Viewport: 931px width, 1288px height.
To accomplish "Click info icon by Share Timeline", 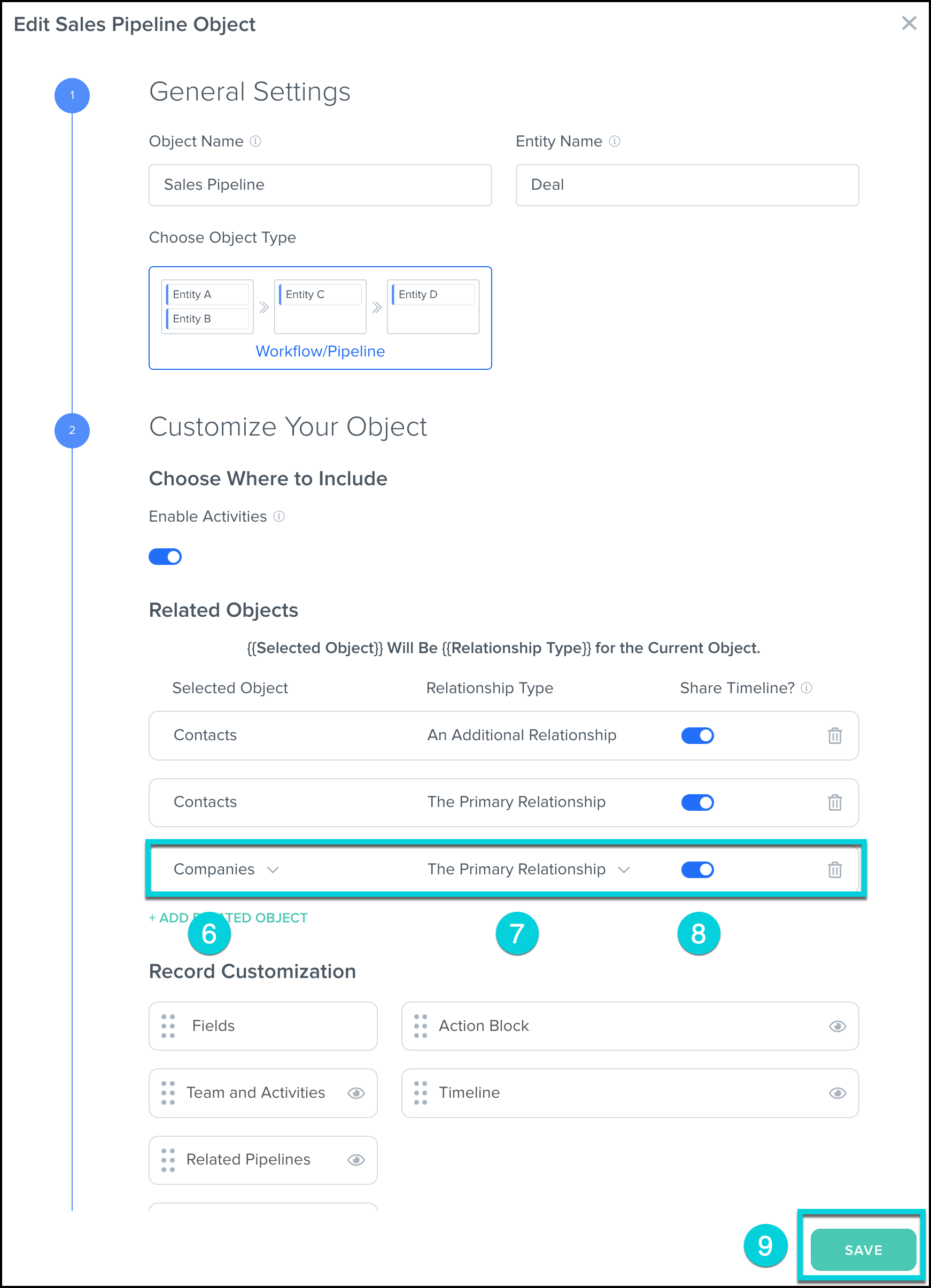I will 806,688.
